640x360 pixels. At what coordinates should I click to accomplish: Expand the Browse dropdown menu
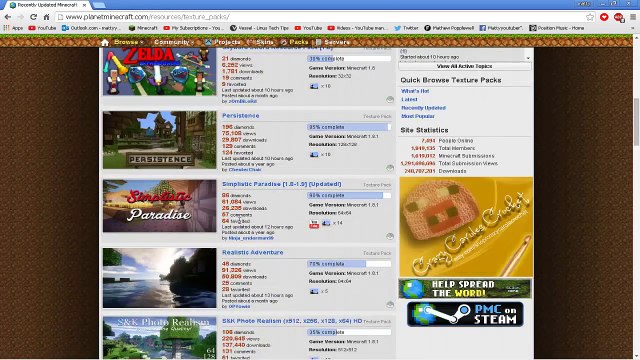click(x=129, y=42)
